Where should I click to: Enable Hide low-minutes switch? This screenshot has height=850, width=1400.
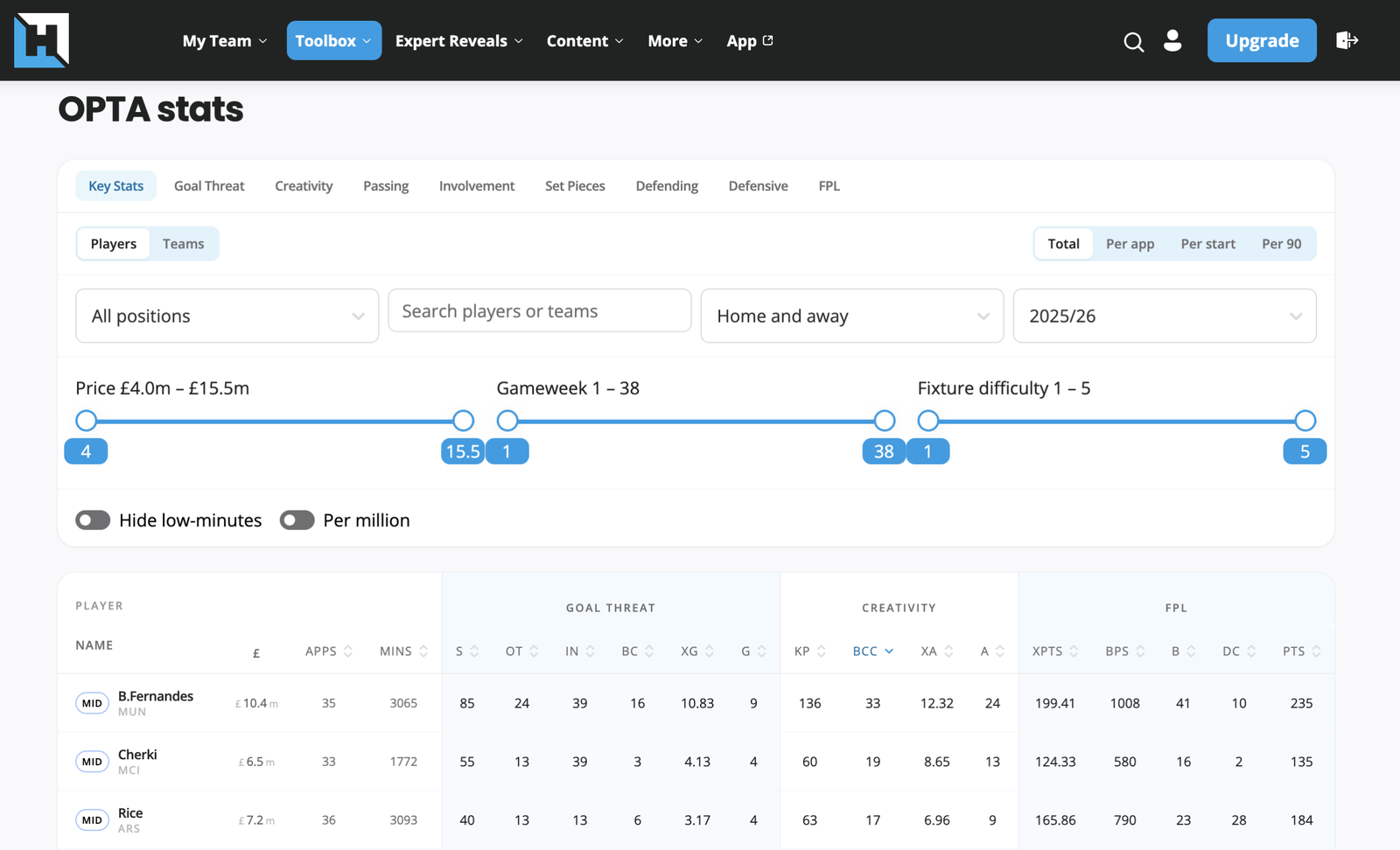click(93, 520)
